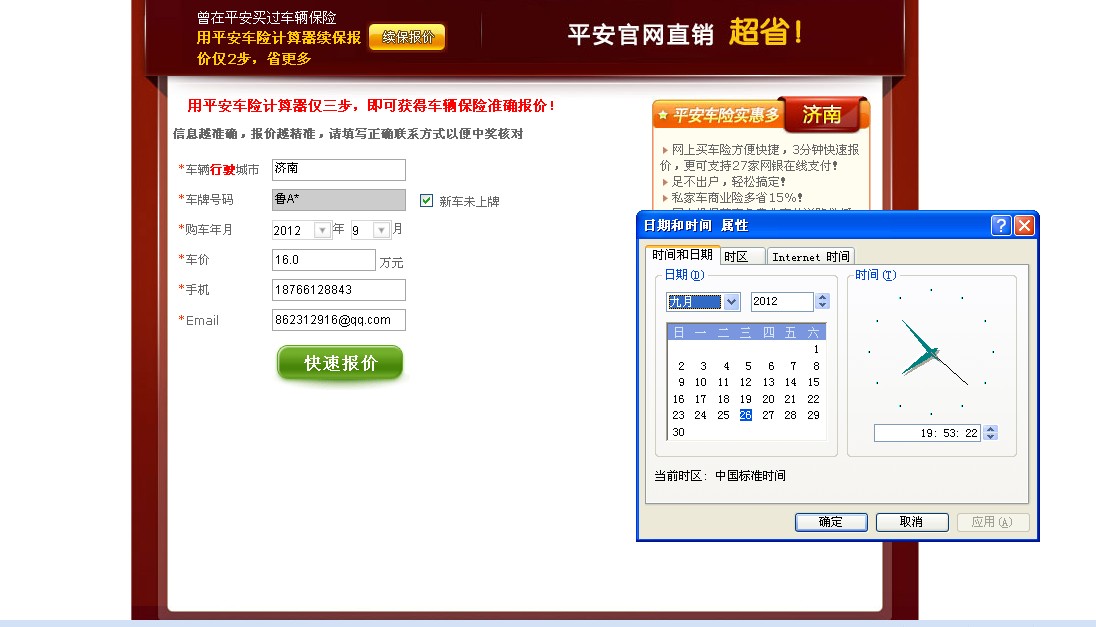Switch to the 时区 tab

pos(741,256)
